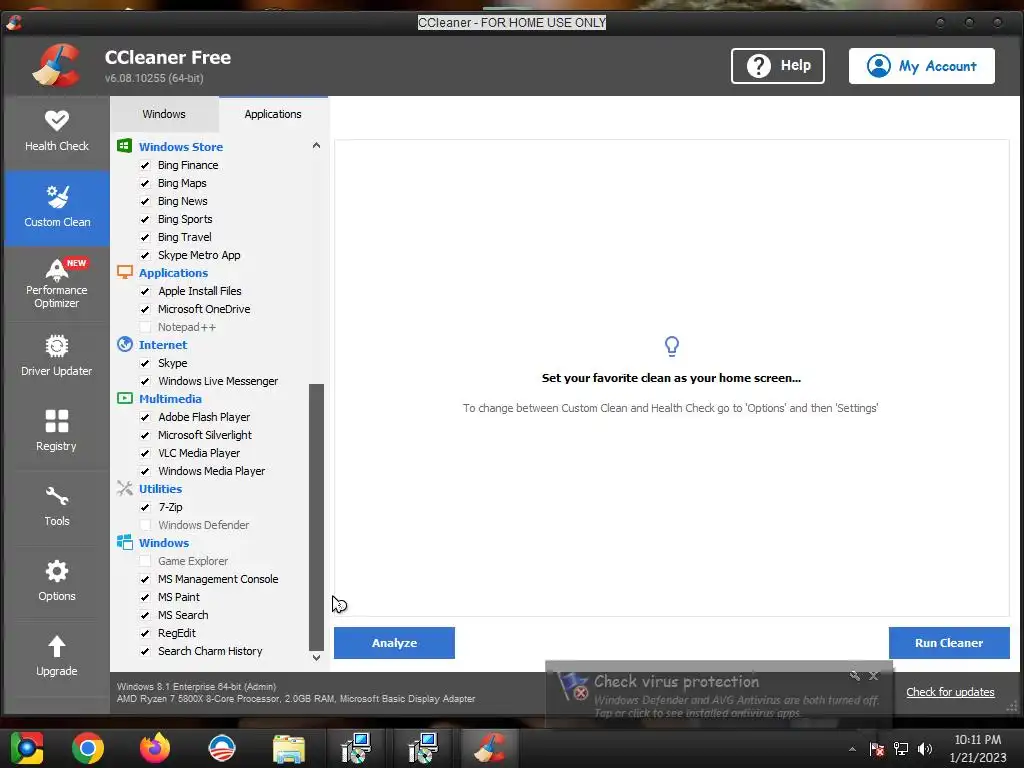Click the Multimedia category icon
This screenshot has width=1024, height=768.
(124, 398)
